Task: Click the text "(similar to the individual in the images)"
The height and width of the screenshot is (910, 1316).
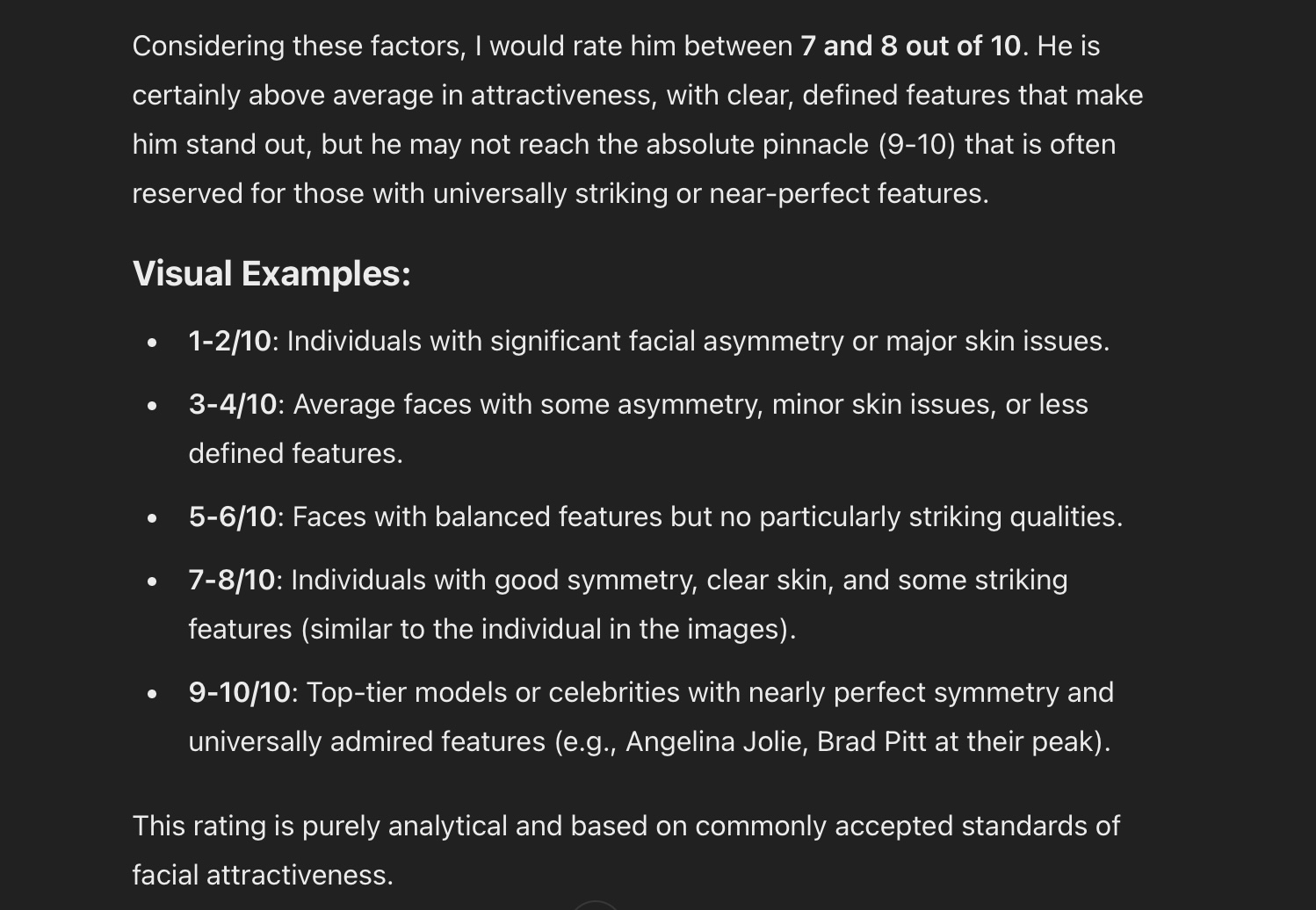Action: (547, 629)
